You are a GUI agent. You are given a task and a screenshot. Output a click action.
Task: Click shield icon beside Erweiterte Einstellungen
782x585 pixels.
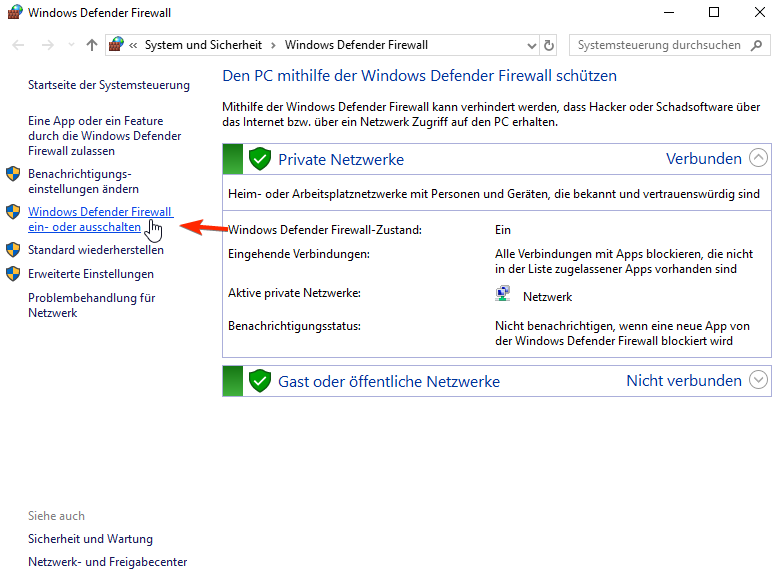tap(13, 273)
